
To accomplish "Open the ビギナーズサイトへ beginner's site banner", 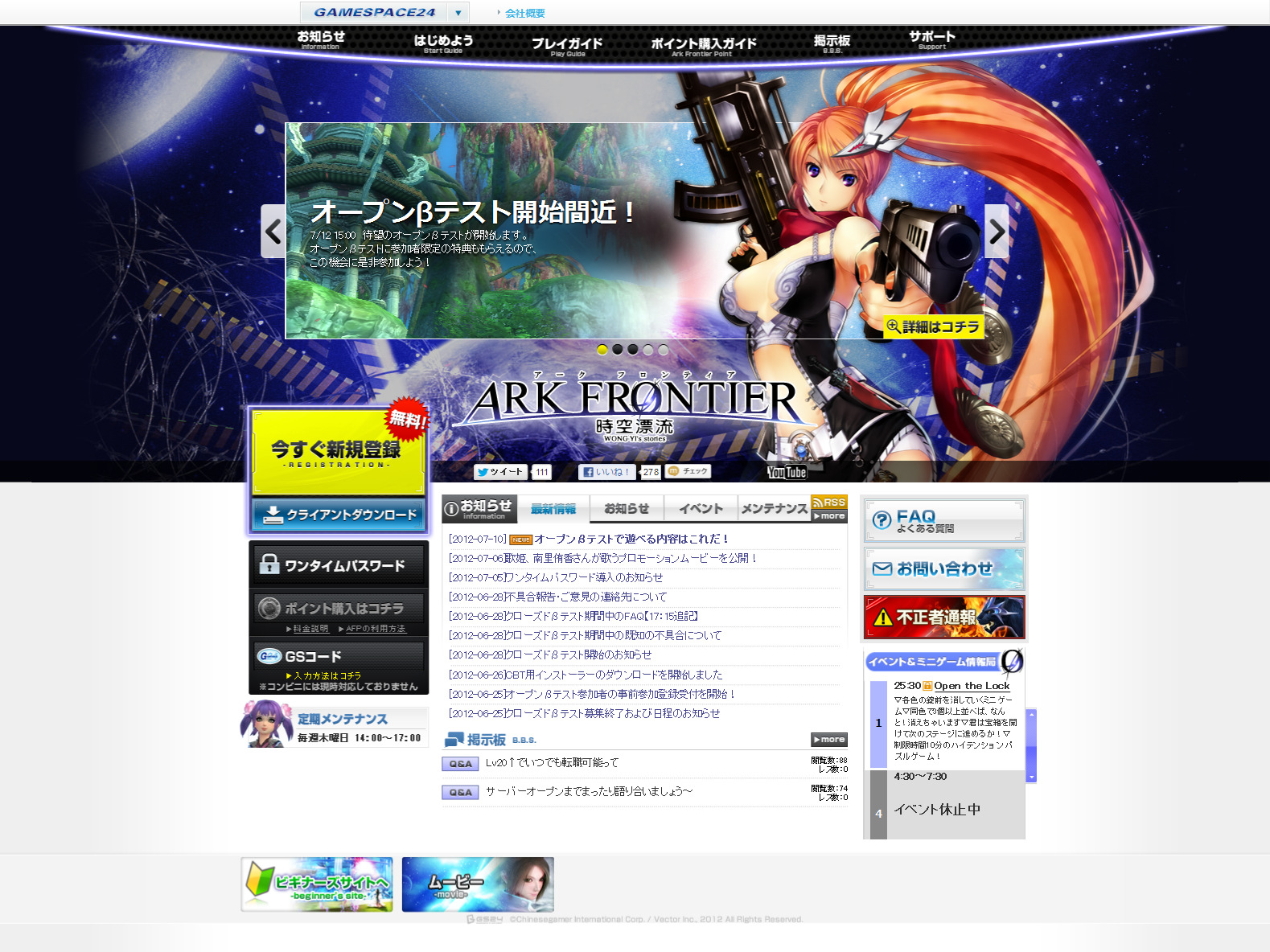I will (317, 884).
